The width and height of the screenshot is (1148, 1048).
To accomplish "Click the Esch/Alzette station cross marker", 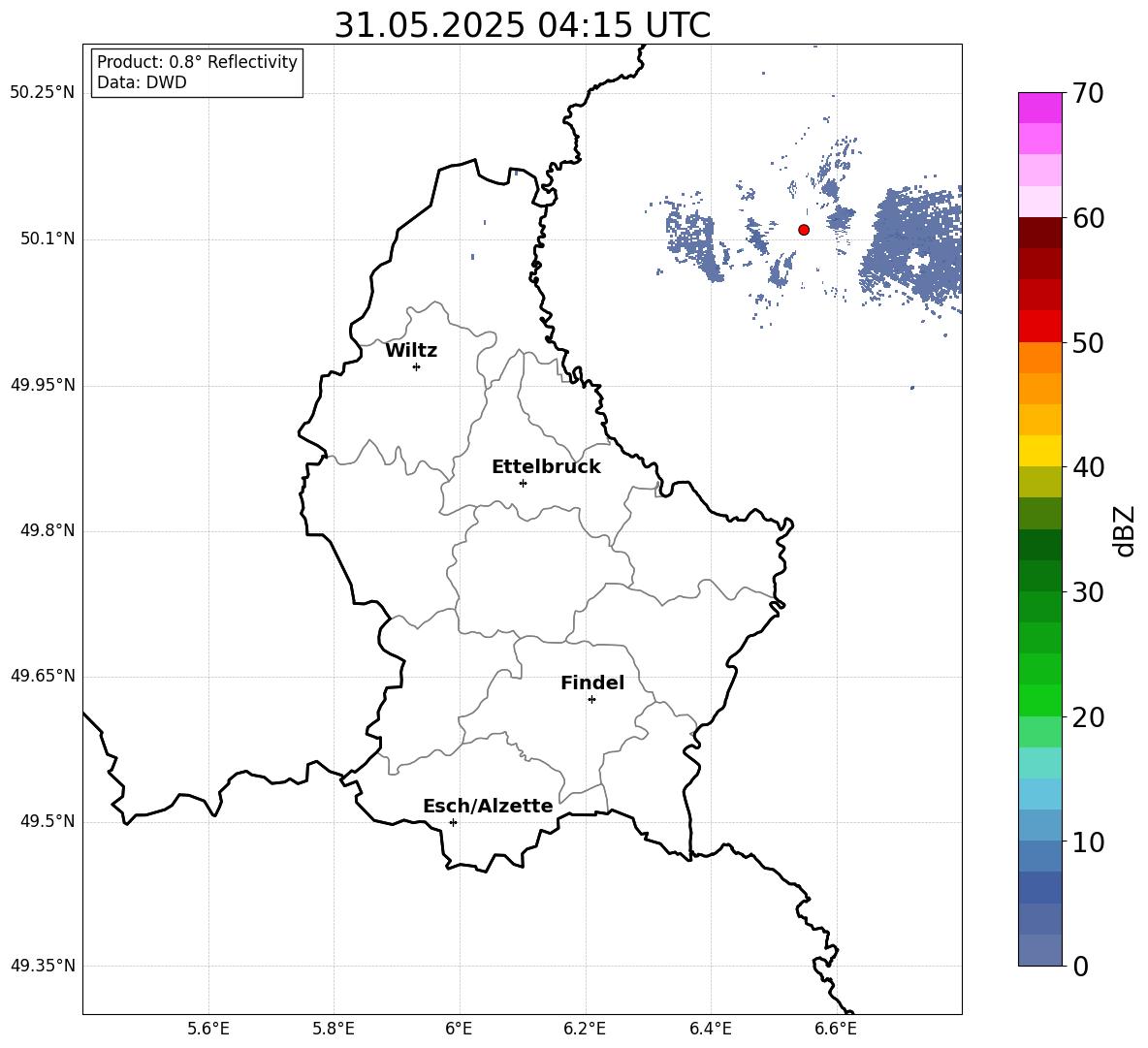I will [453, 822].
